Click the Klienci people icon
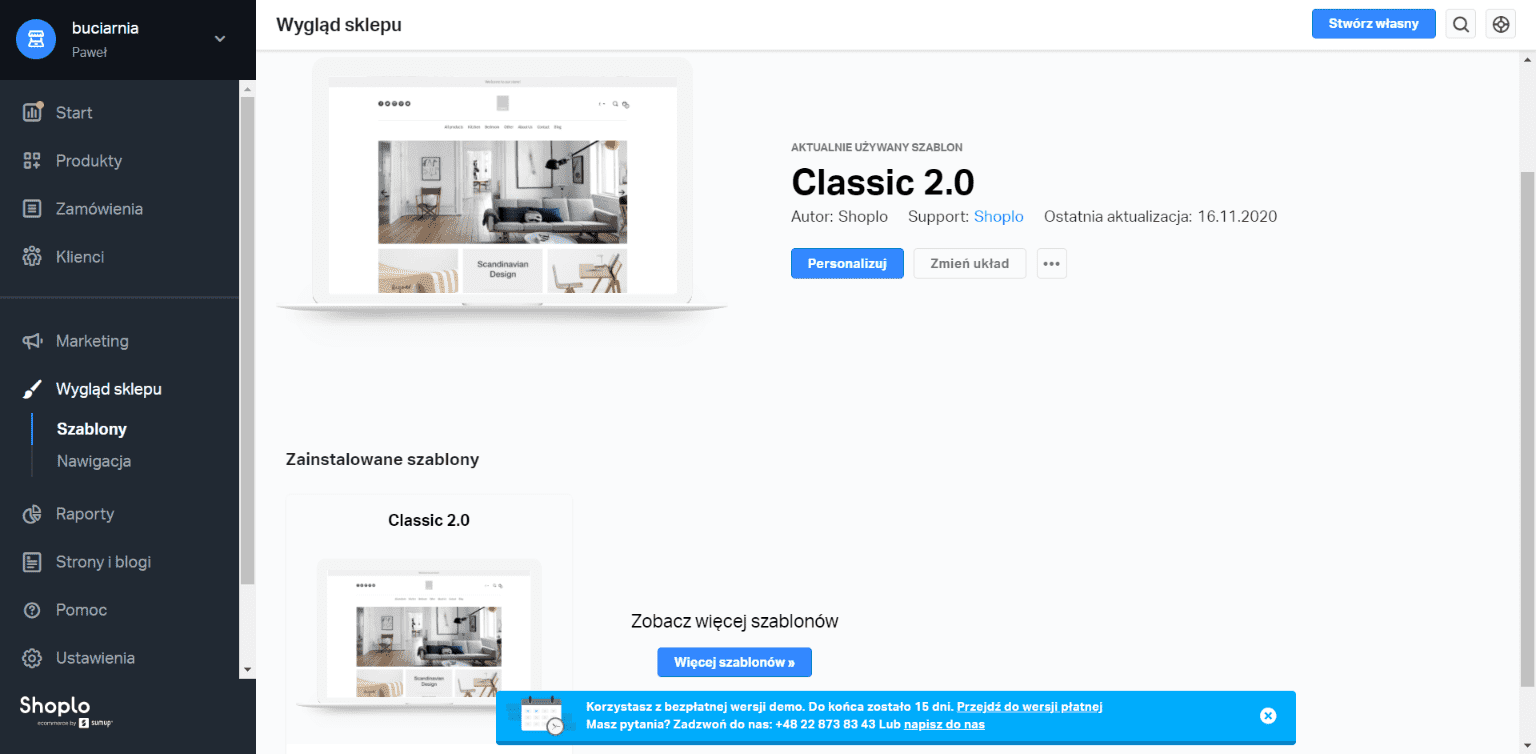1536x754 pixels. click(x=32, y=257)
